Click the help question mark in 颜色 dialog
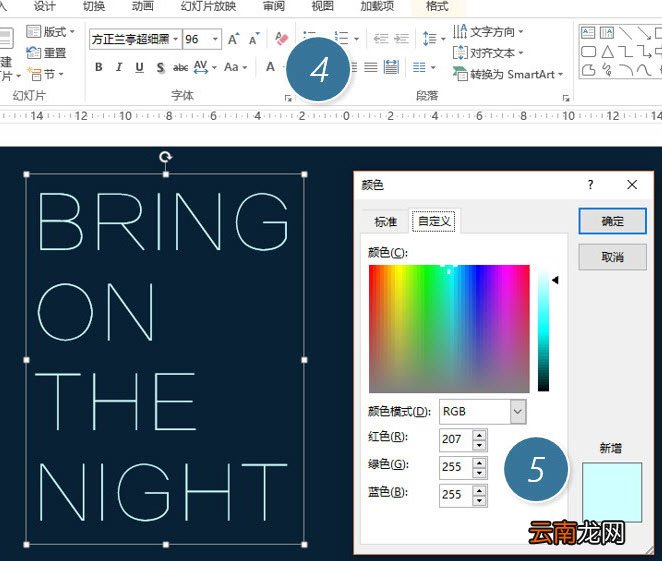The height and width of the screenshot is (561, 662). click(590, 184)
